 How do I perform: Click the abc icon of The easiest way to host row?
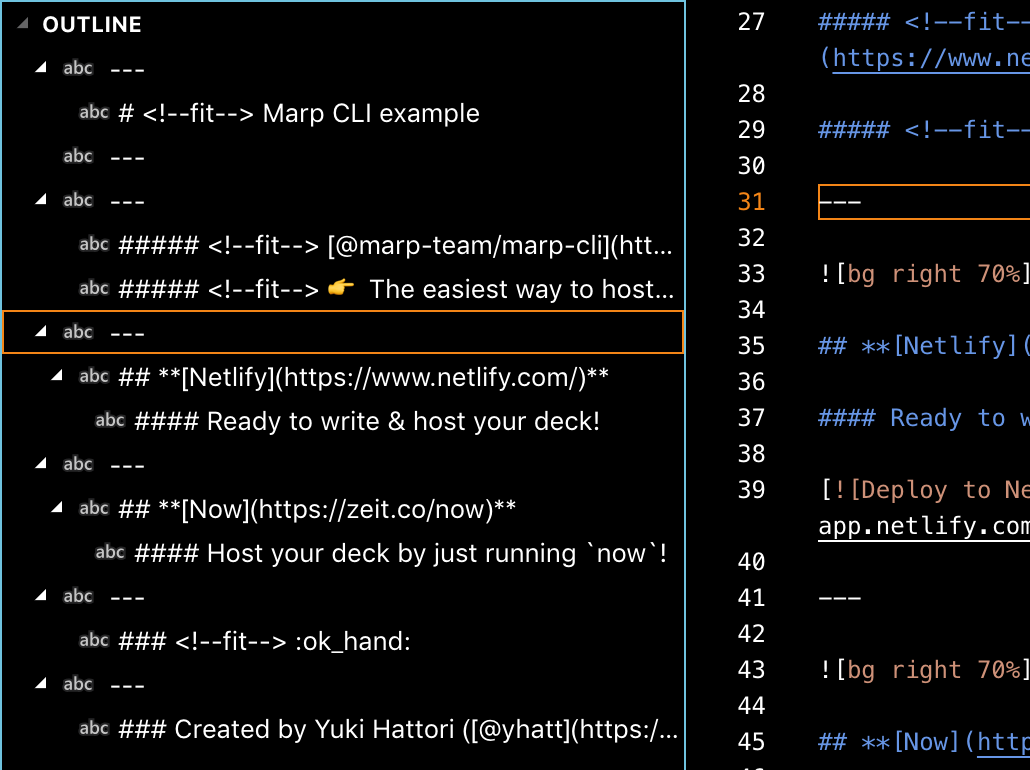pyautogui.click(x=94, y=288)
